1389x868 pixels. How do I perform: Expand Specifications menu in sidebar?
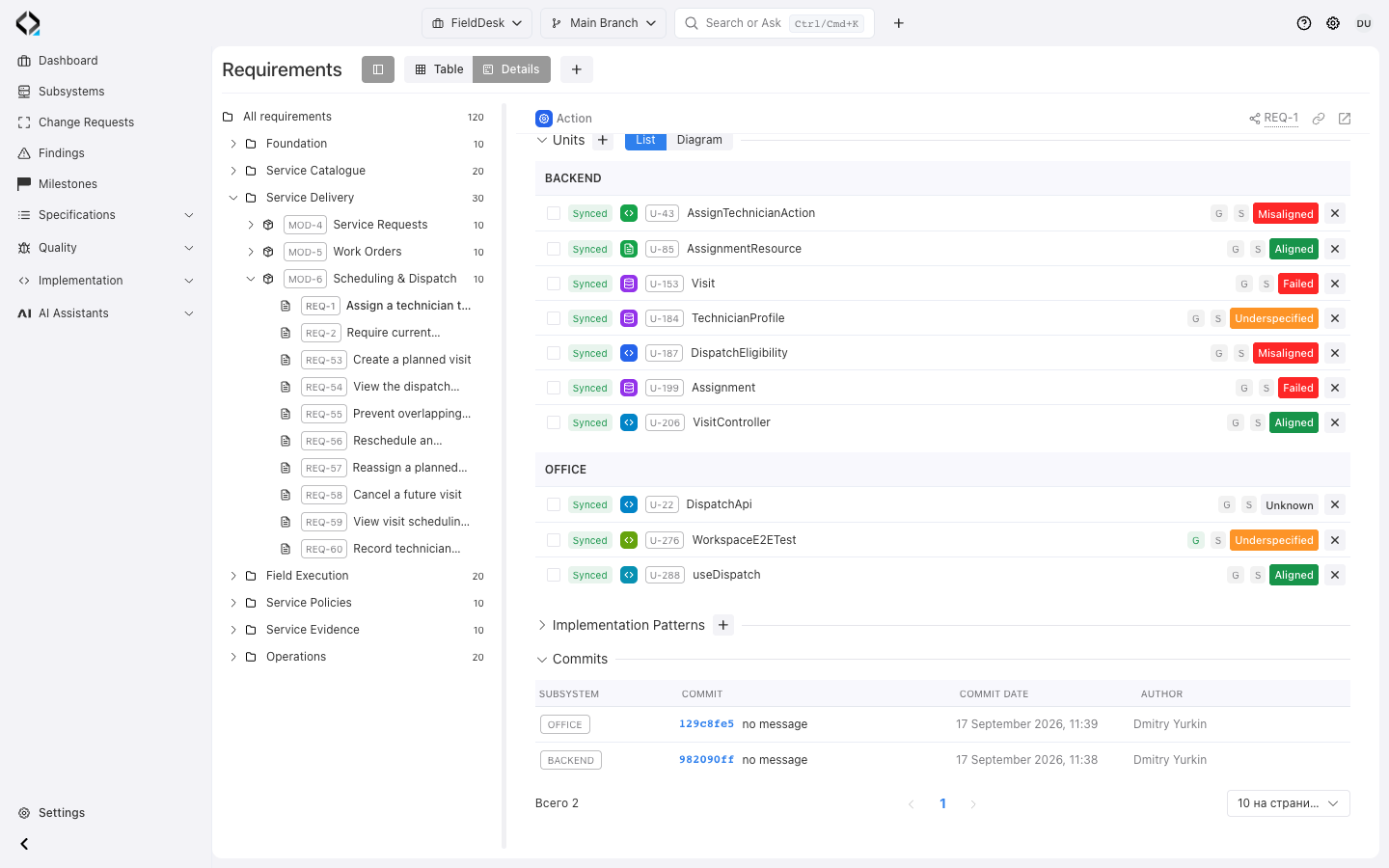coord(106,215)
